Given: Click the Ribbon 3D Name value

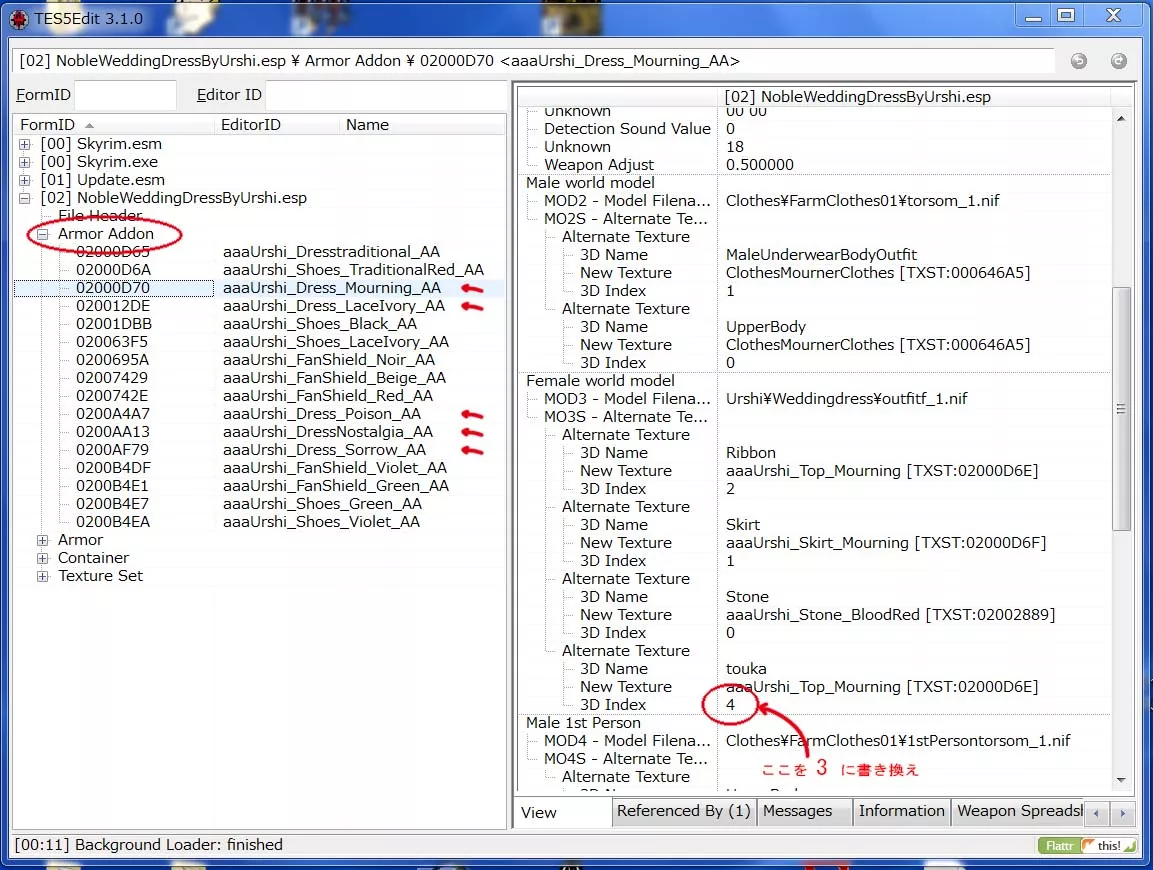Looking at the screenshot, I should [x=751, y=453].
